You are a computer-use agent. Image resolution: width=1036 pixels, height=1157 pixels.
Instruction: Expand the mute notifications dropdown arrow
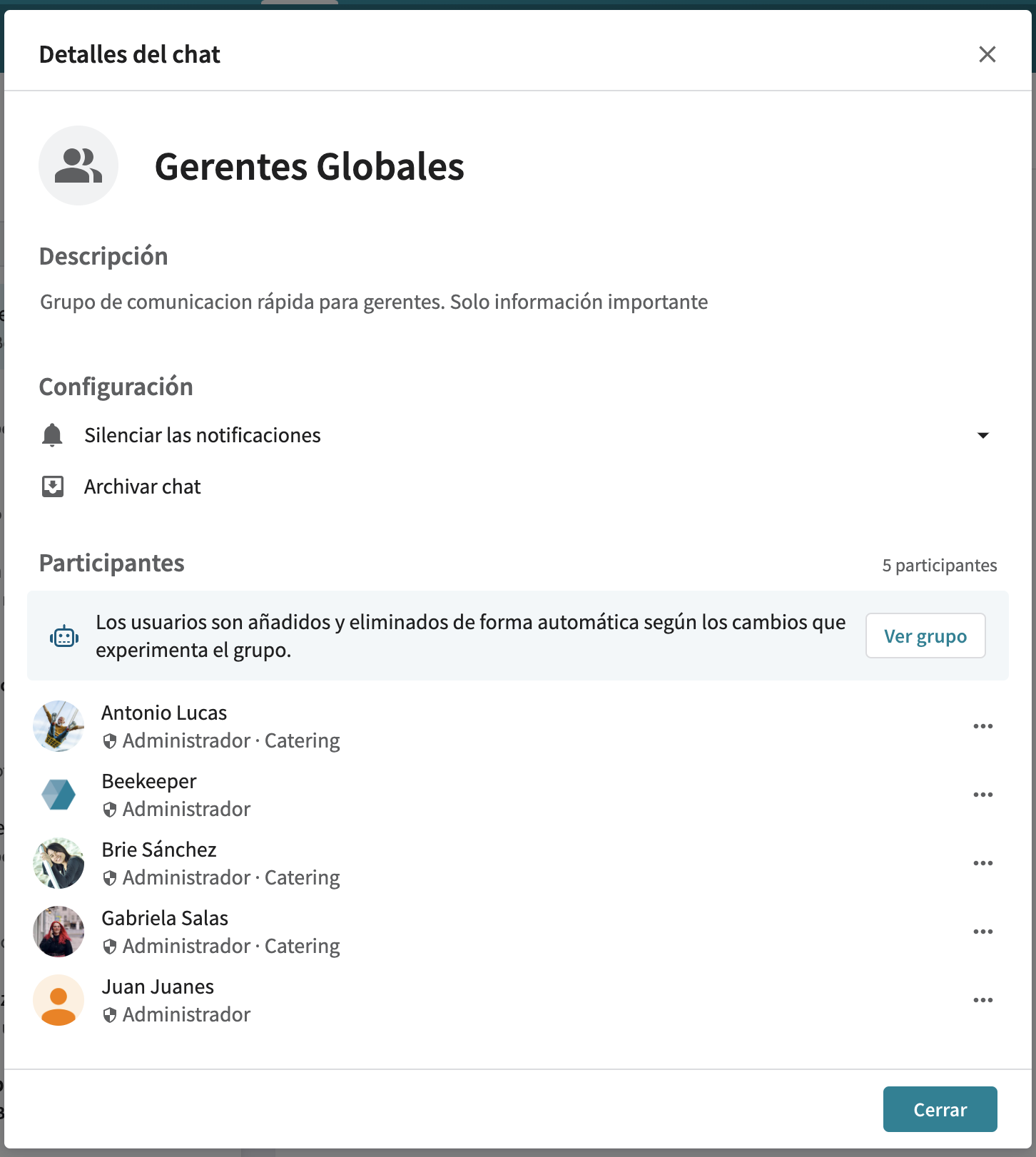pos(982,435)
